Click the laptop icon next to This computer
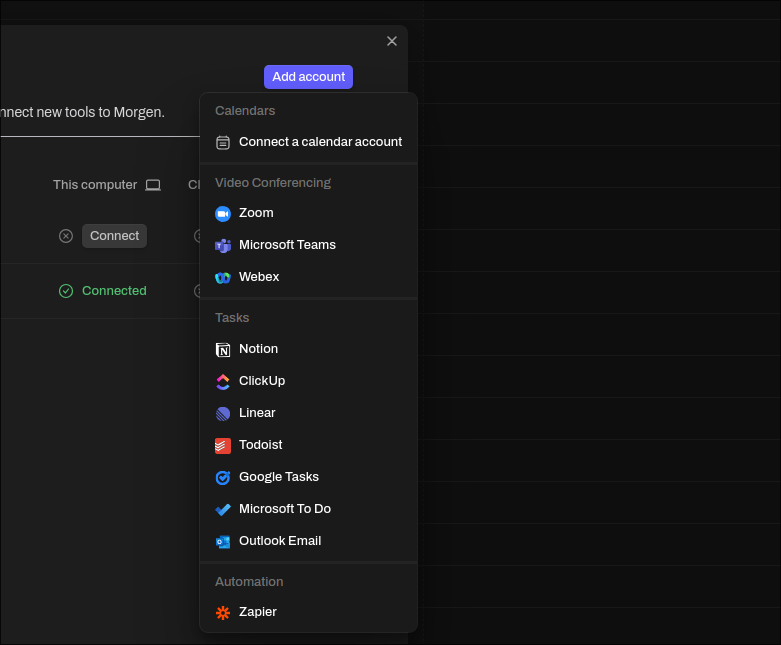 click(x=153, y=185)
